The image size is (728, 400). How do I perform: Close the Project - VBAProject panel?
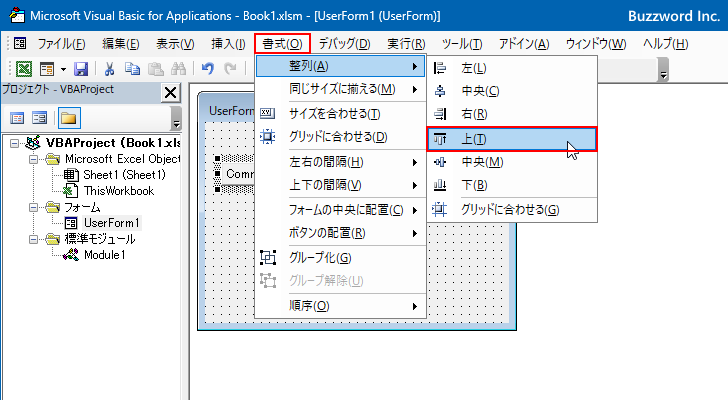[x=170, y=93]
